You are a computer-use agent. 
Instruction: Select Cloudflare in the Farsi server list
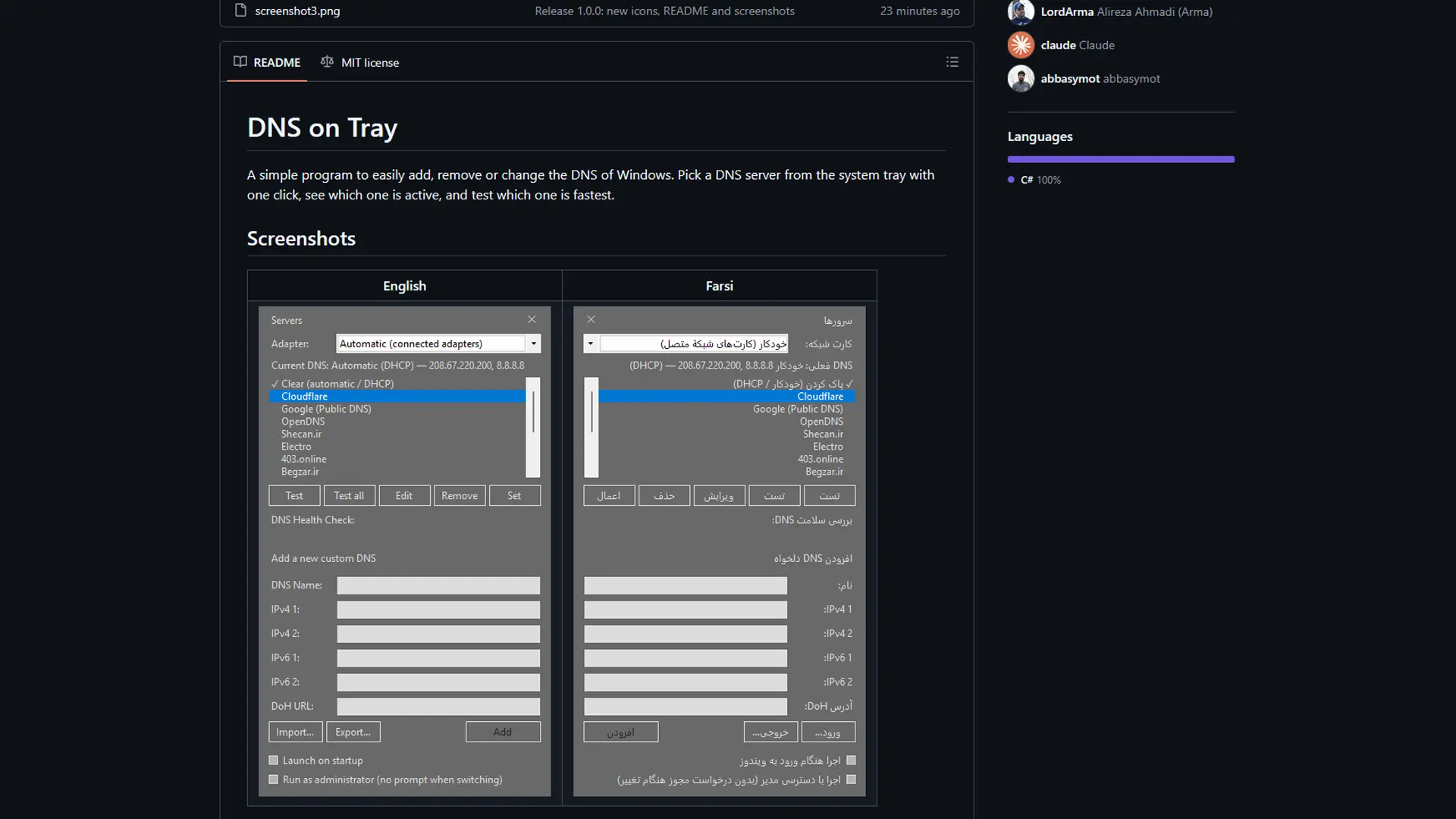(x=726, y=397)
